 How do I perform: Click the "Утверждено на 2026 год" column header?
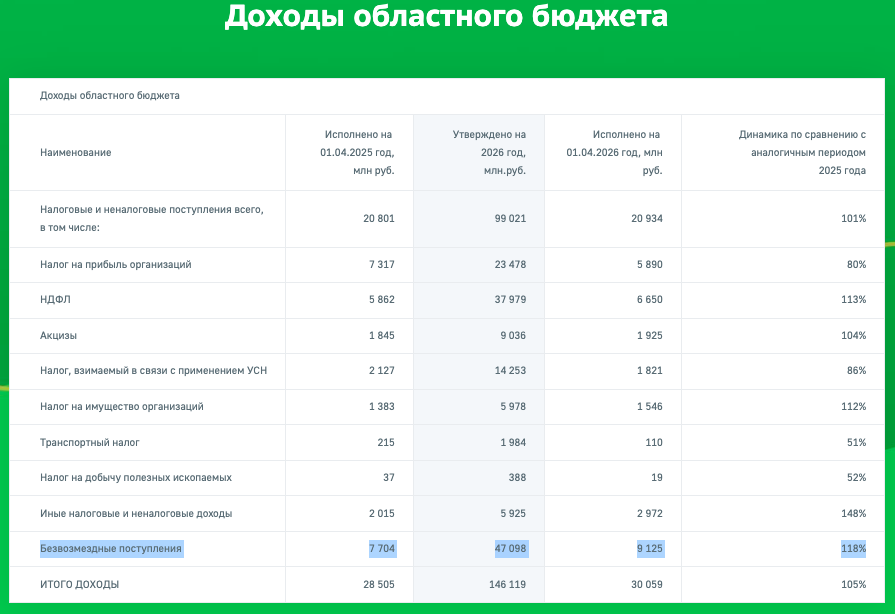[x=489, y=152]
